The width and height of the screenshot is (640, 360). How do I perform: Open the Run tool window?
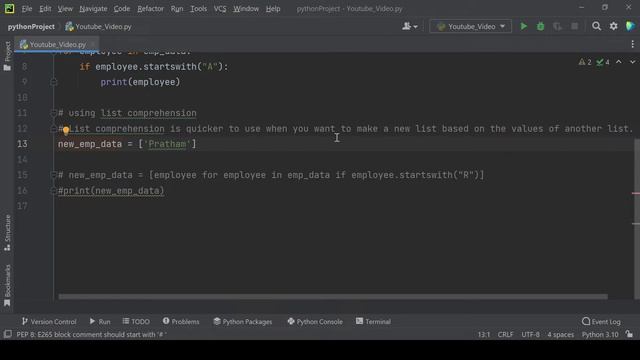tap(100, 322)
